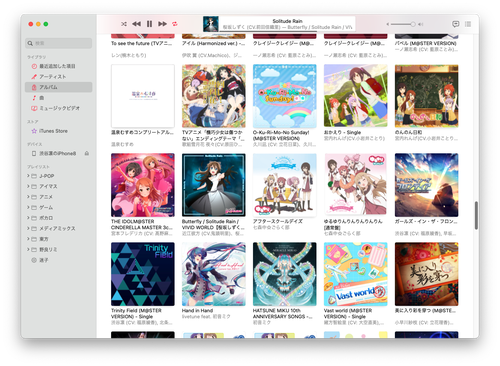Skip to the next track
This screenshot has height=366, width=500.
(x=162, y=24)
